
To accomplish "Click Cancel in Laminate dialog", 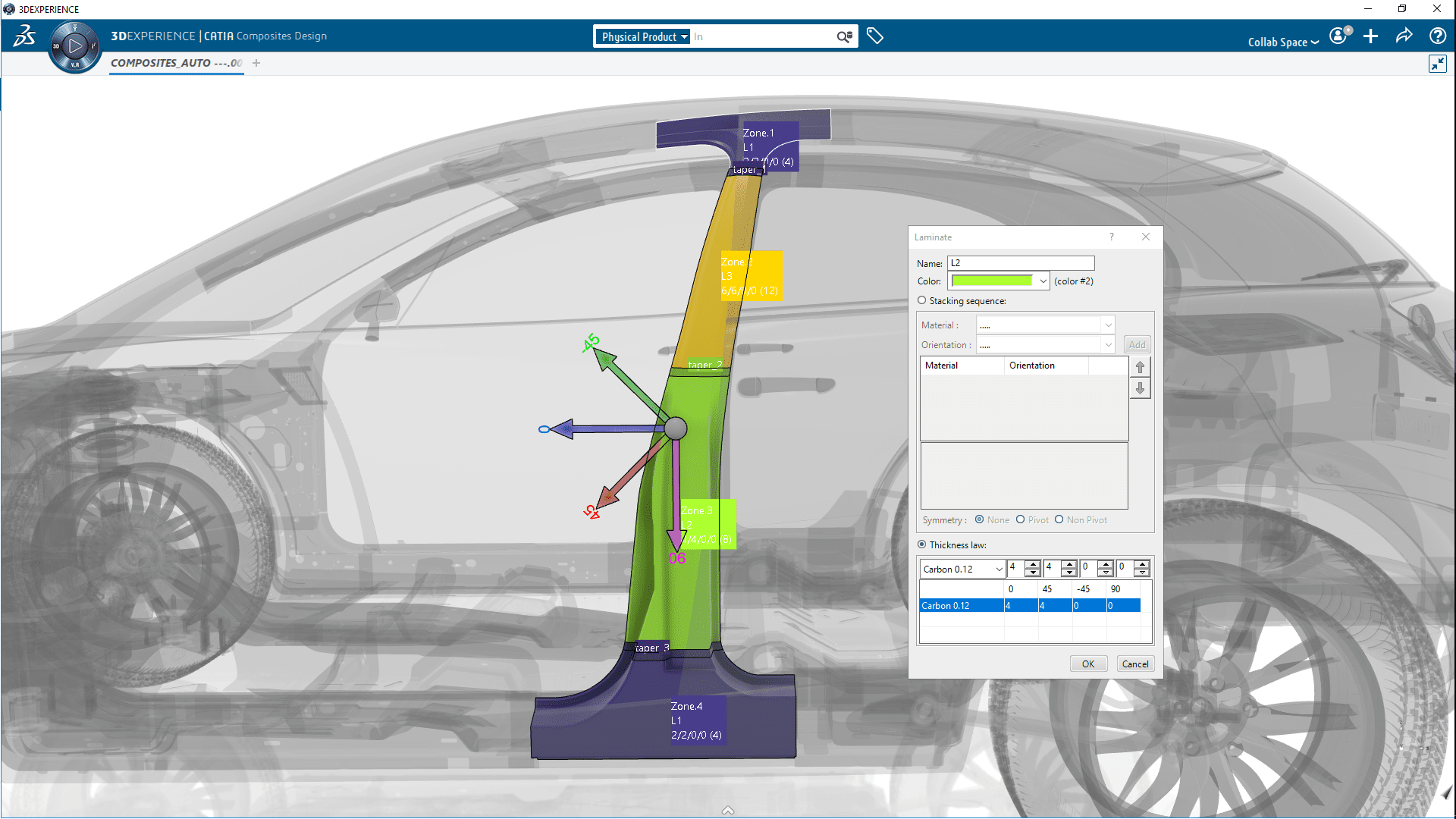I will click(1135, 664).
